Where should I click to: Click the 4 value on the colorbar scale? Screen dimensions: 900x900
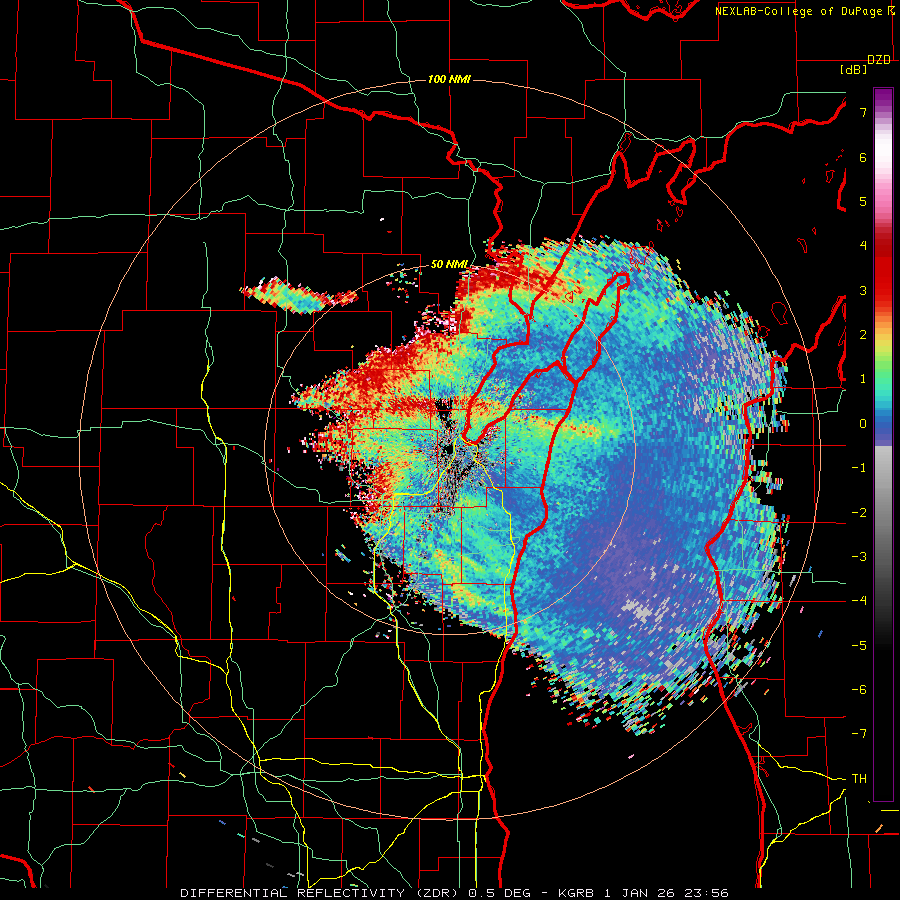[863, 246]
